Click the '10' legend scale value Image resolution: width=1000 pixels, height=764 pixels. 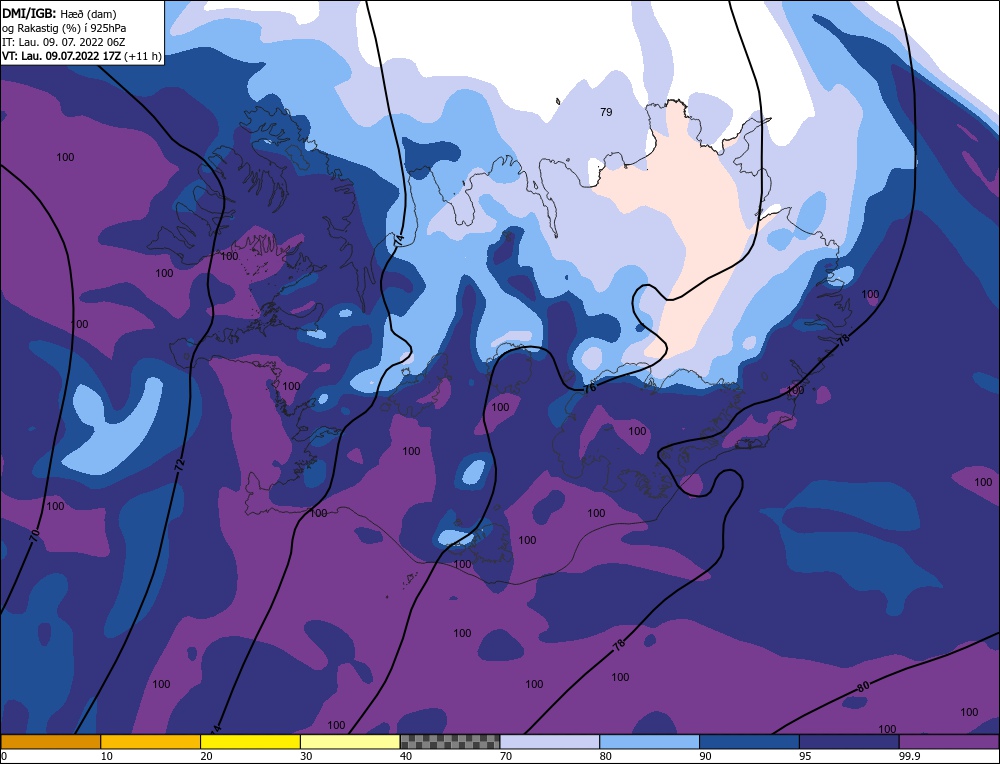(107, 756)
